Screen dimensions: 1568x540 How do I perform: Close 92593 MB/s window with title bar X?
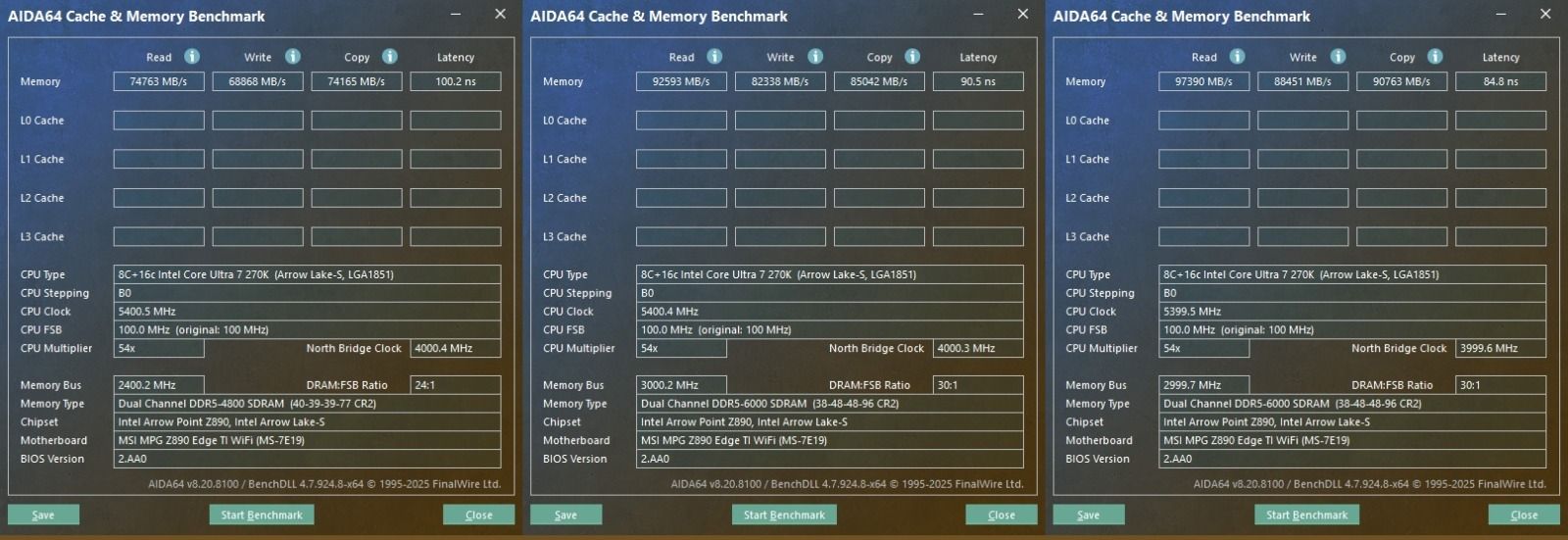point(1022,14)
